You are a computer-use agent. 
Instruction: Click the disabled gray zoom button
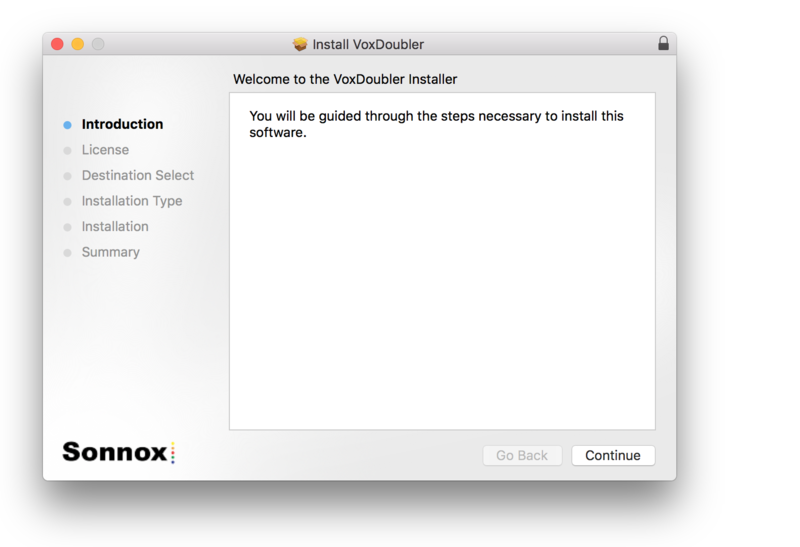click(98, 44)
